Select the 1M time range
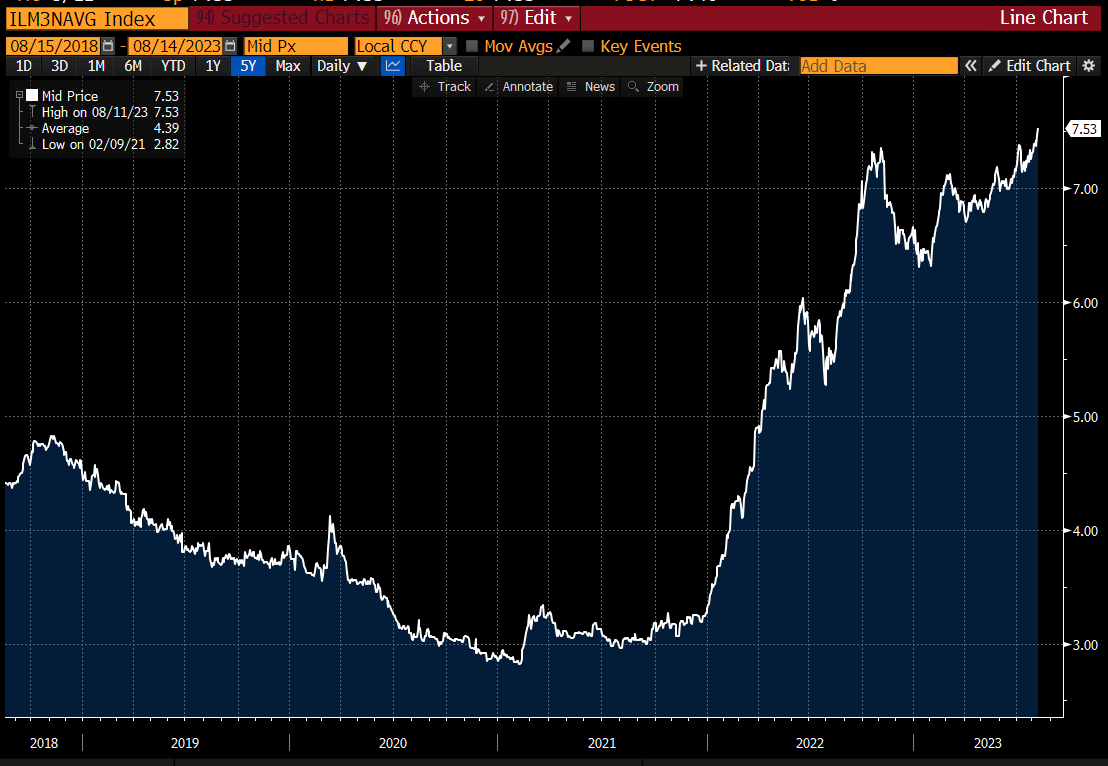The height and width of the screenshot is (766, 1108). click(96, 66)
